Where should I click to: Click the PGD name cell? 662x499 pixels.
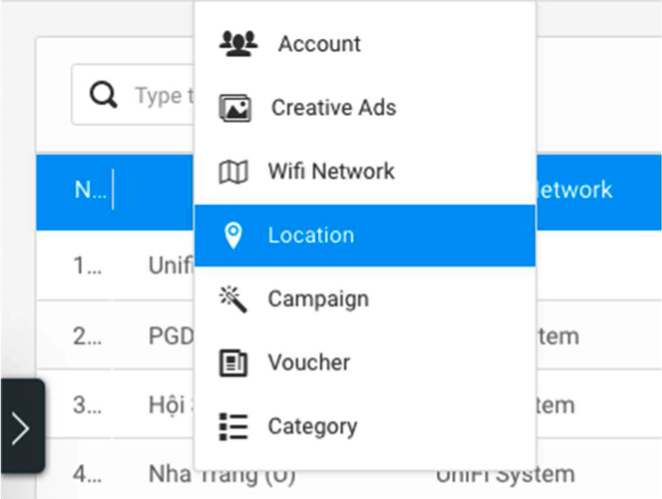click(171, 336)
